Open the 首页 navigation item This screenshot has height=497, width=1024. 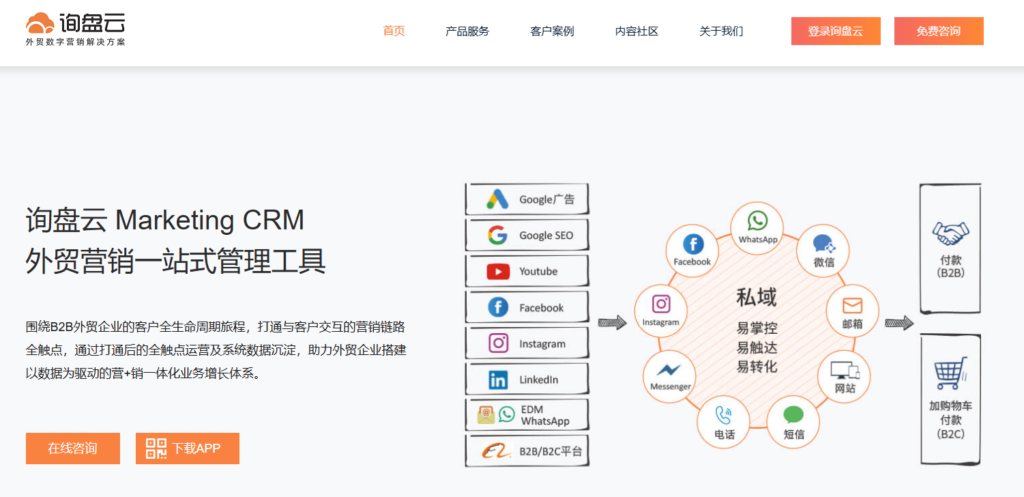click(394, 31)
